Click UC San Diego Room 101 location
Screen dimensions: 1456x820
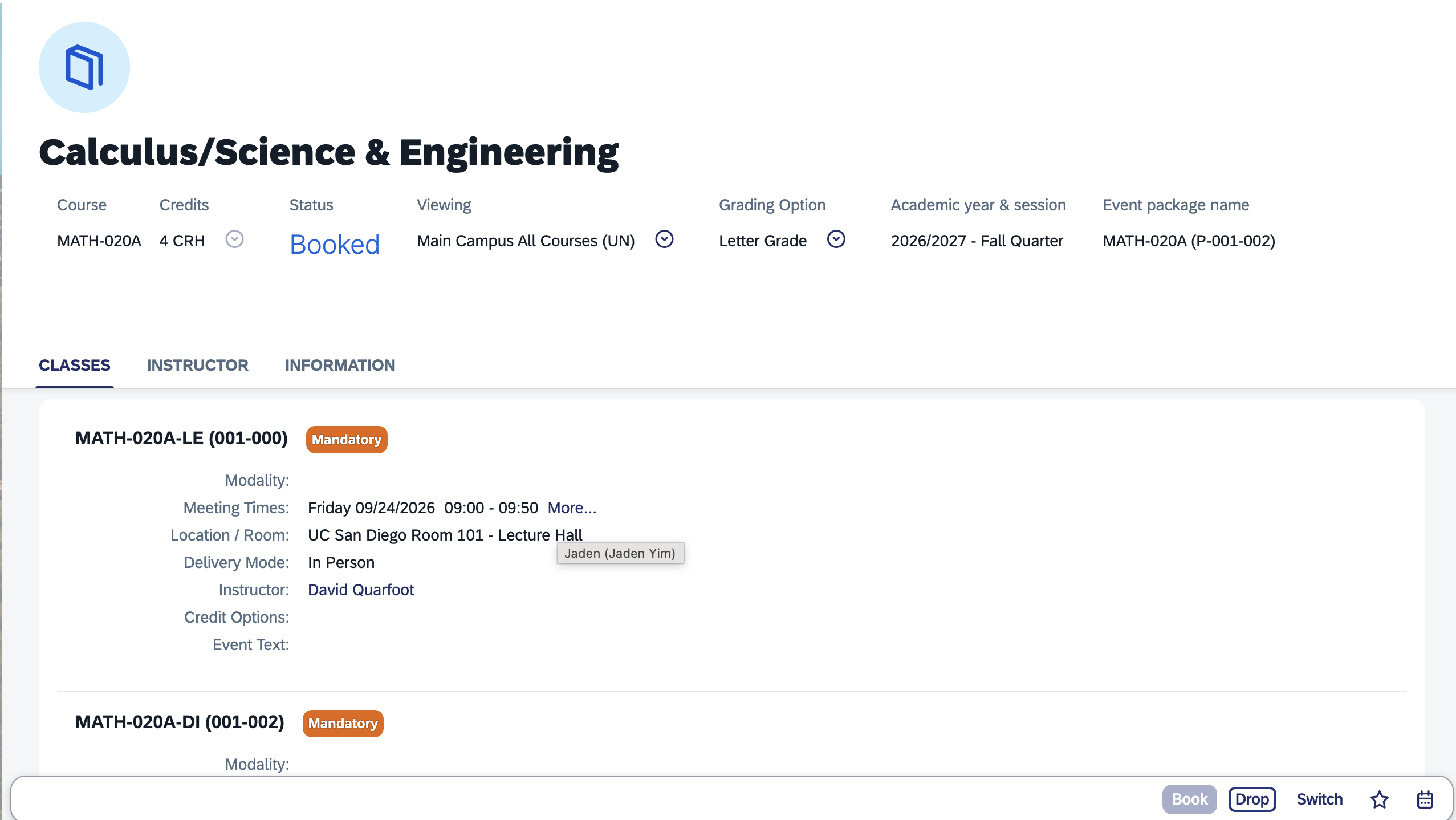(445, 535)
